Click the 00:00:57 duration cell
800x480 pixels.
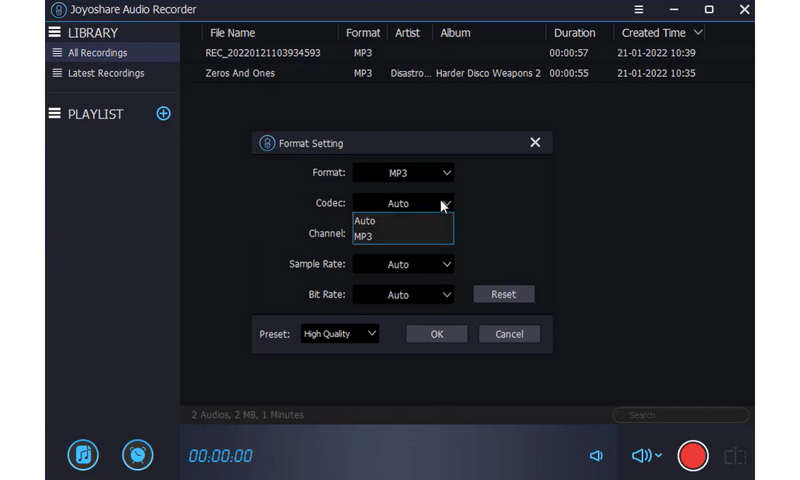[x=568, y=53]
